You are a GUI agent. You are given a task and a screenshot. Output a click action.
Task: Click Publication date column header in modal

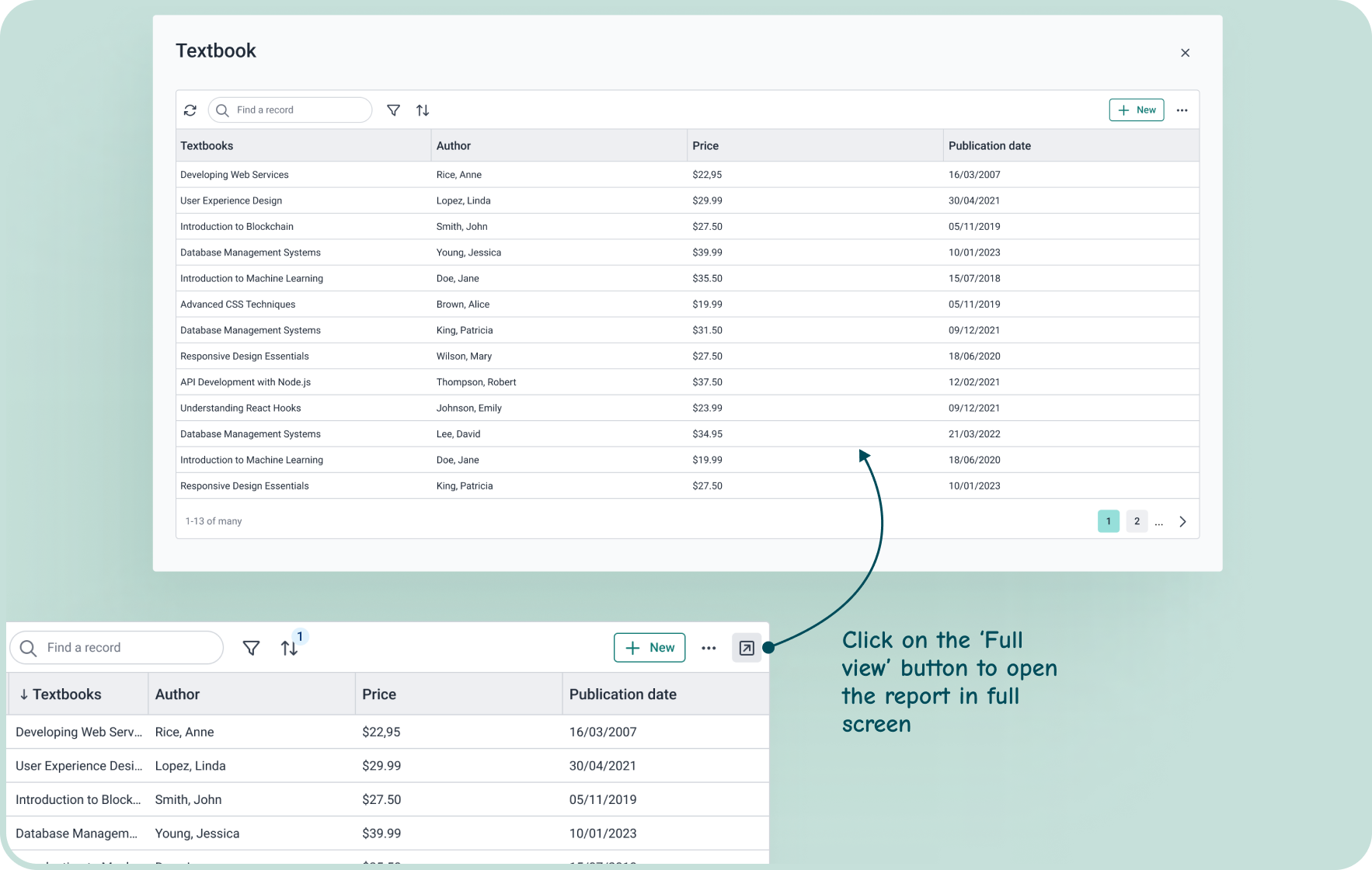coord(989,146)
